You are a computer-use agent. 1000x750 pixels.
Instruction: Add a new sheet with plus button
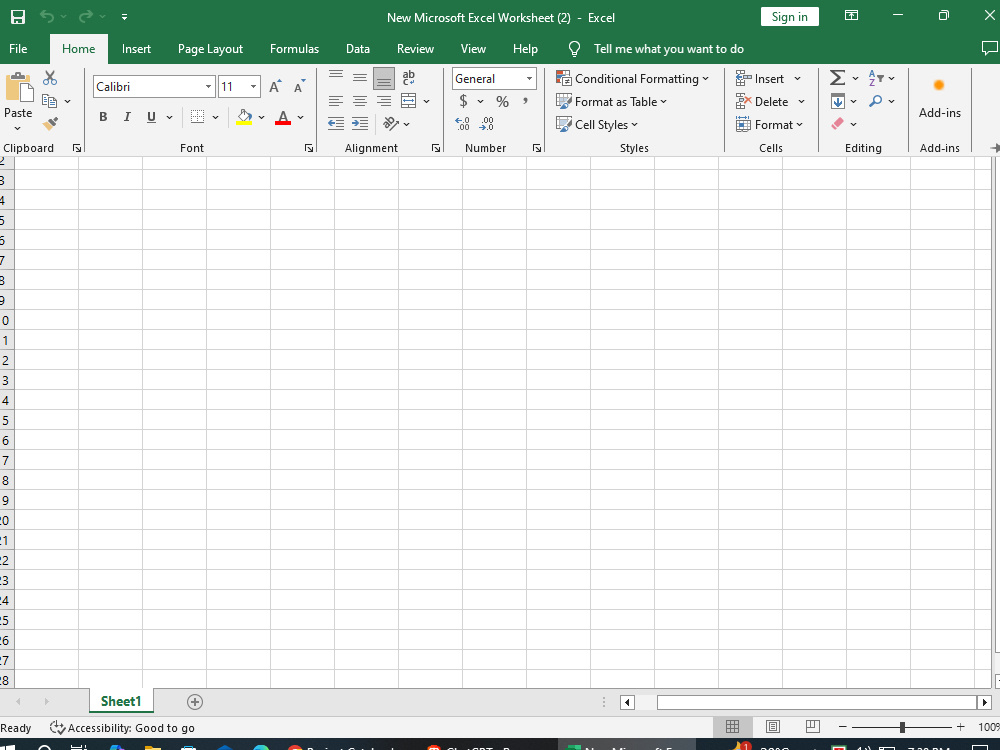tap(195, 702)
